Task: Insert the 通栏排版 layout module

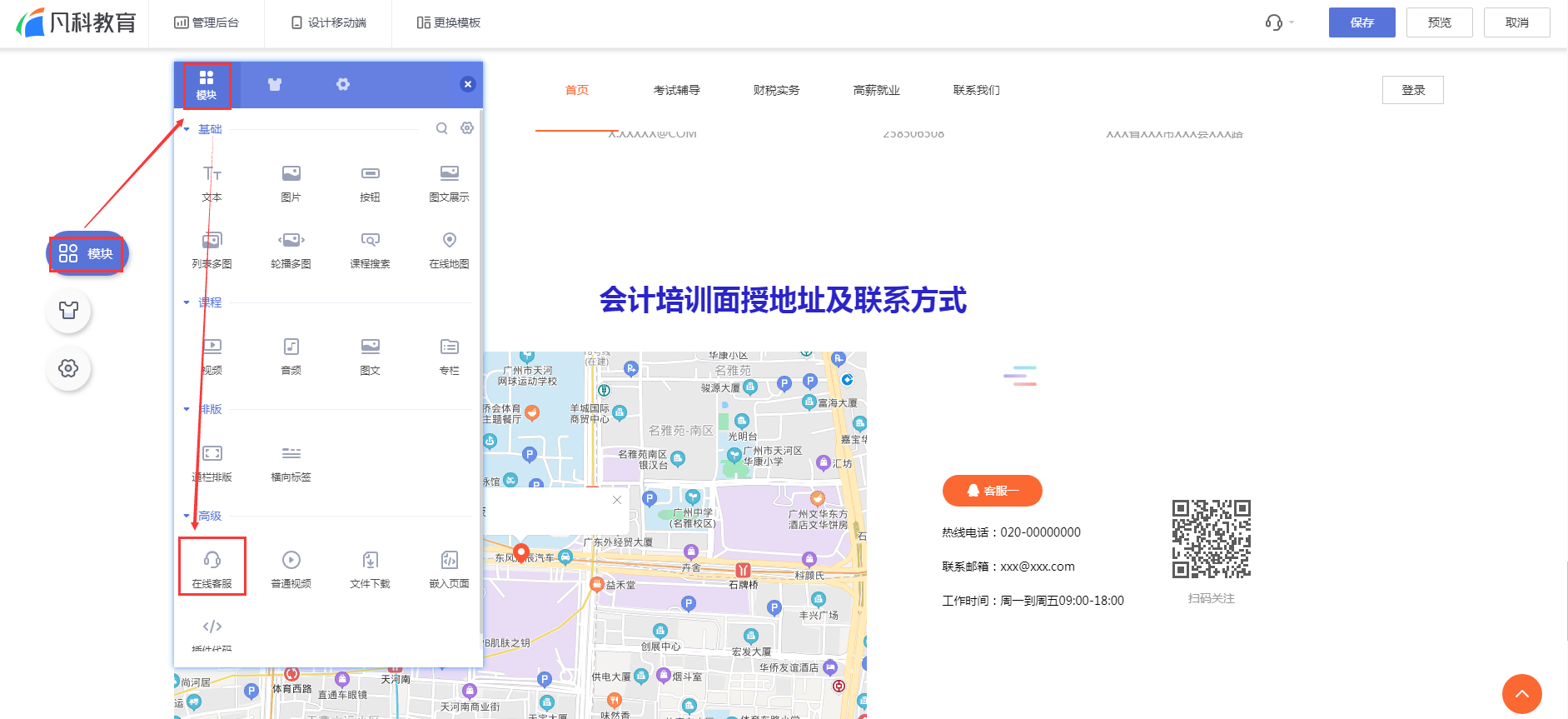Action: tap(212, 463)
